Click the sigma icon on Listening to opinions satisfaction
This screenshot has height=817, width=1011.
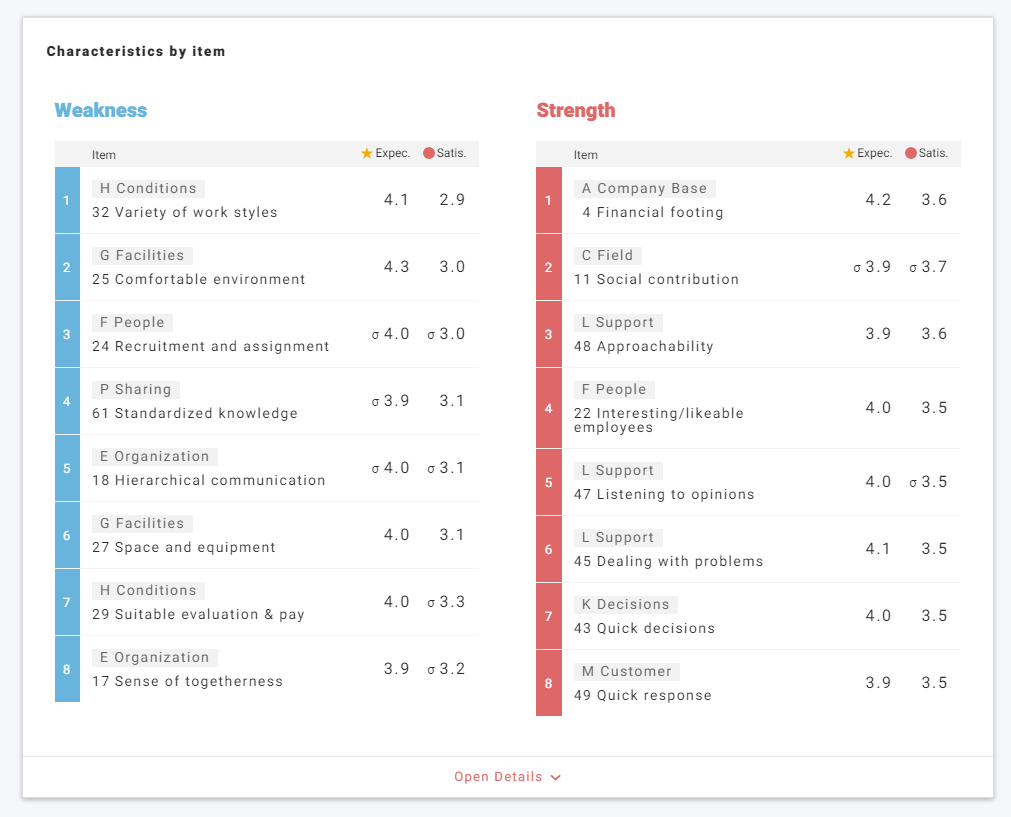tap(913, 483)
